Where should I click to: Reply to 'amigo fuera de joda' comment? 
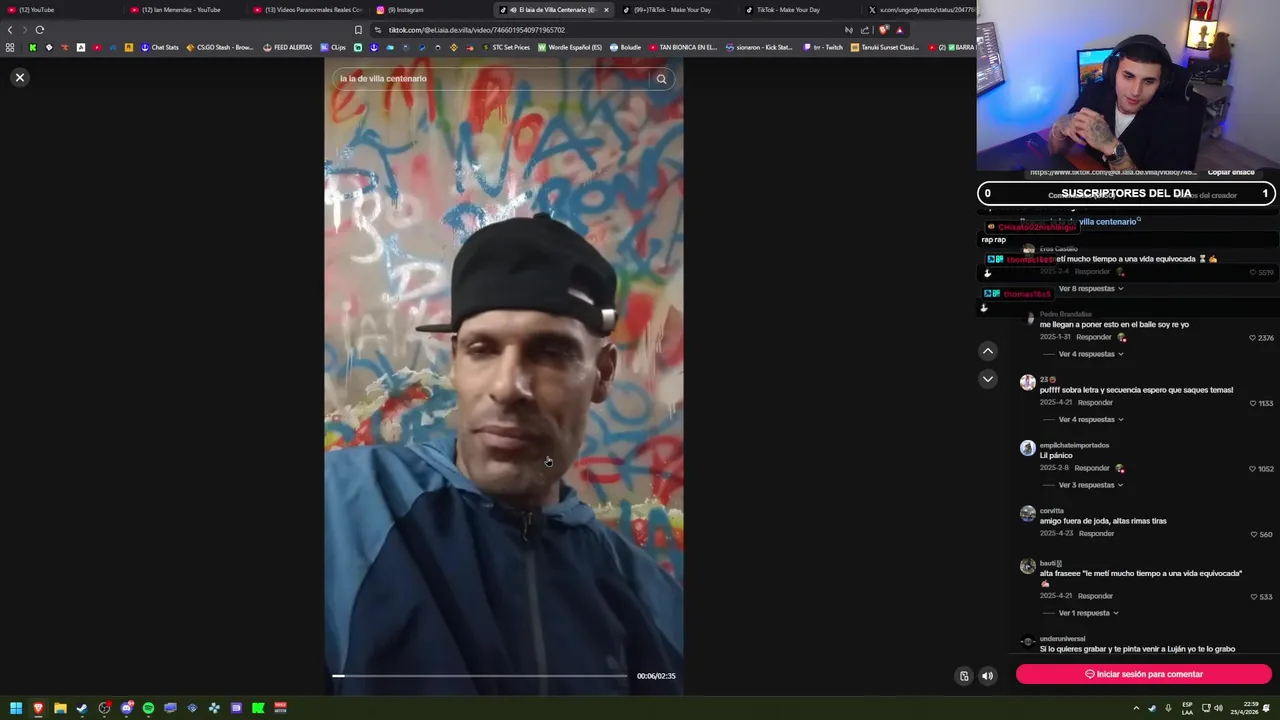(x=1096, y=533)
